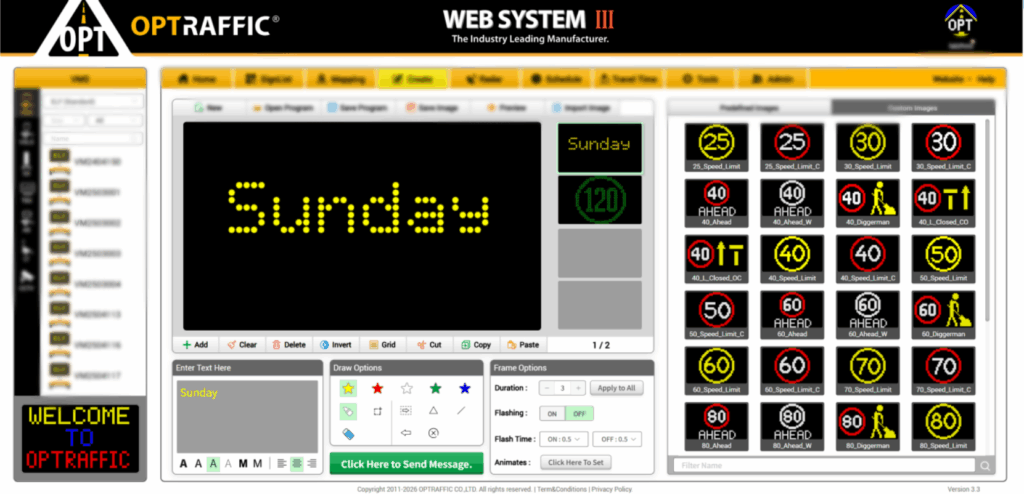The image size is (1024, 494).
Task: Copy the frame content
Action: tap(477, 344)
